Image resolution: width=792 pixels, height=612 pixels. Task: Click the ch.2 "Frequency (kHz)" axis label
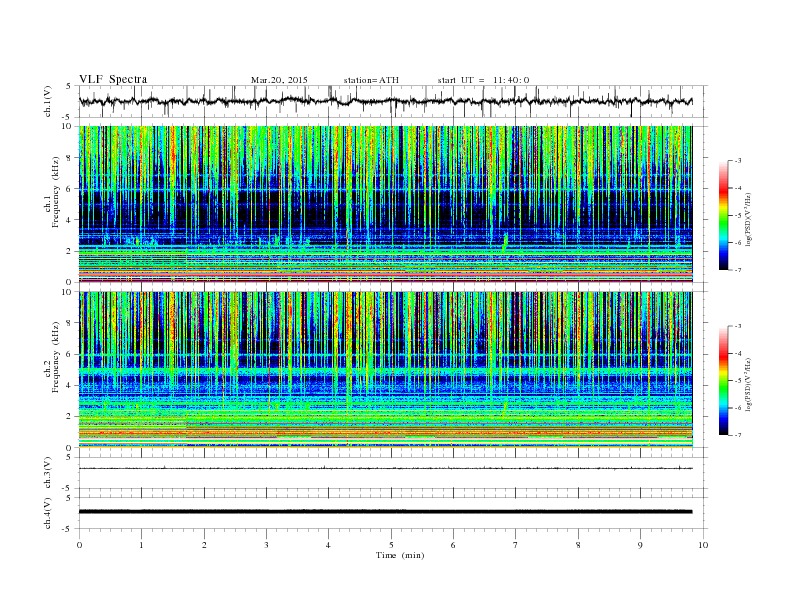56,358
